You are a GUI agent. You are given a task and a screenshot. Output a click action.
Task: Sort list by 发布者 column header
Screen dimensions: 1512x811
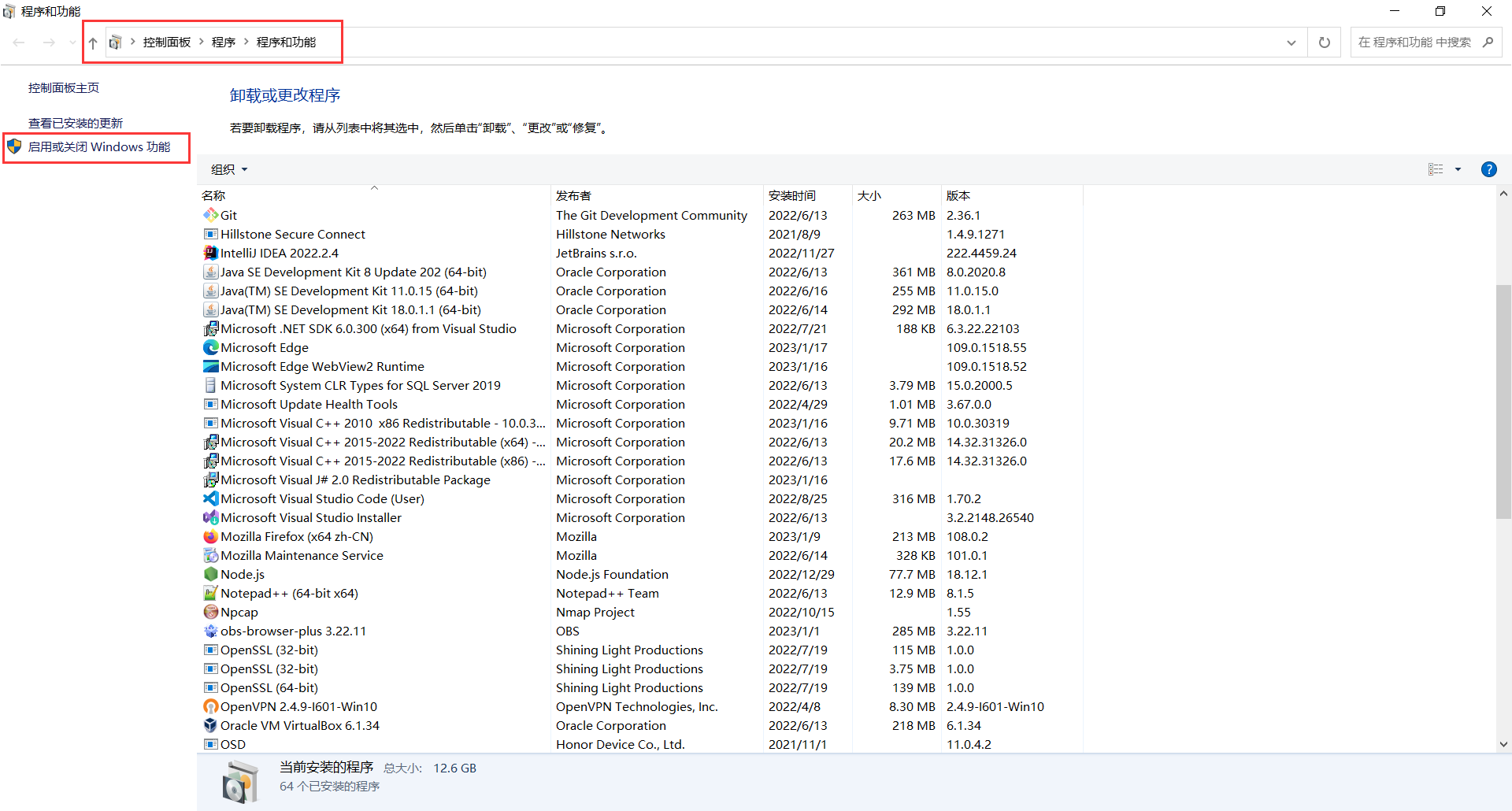point(657,195)
